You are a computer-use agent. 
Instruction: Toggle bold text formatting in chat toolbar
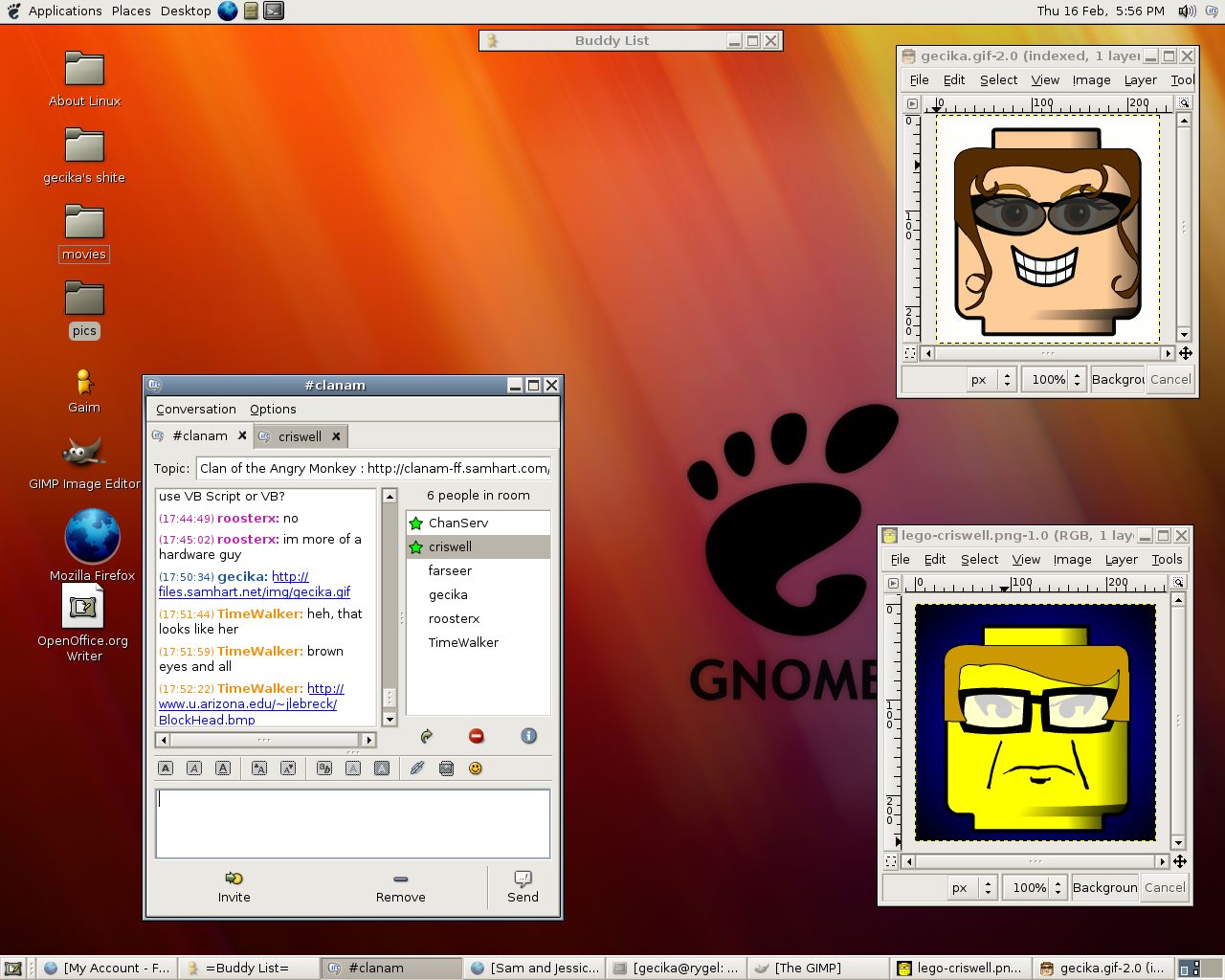[x=166, y=768]
